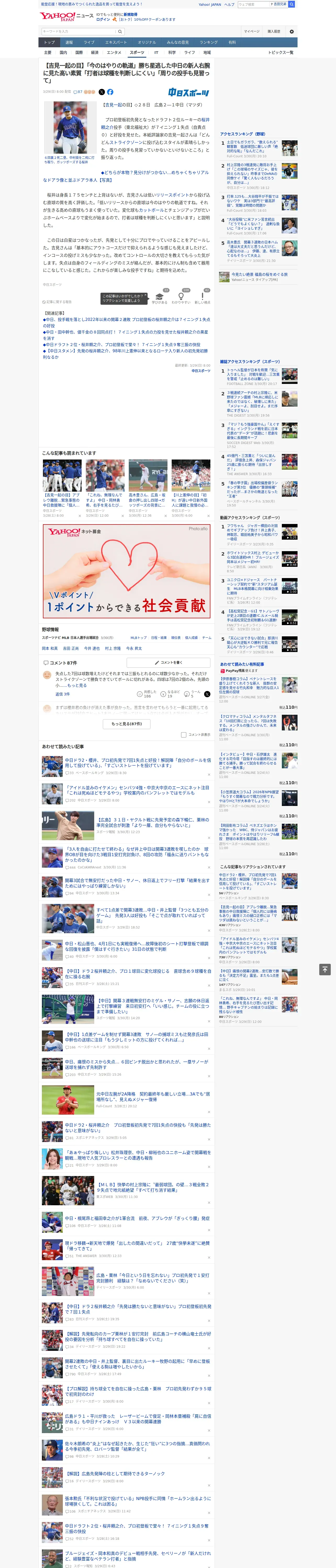Open player link 村上 宗隆
The image size is (336, 1568).
pos(113,648)
